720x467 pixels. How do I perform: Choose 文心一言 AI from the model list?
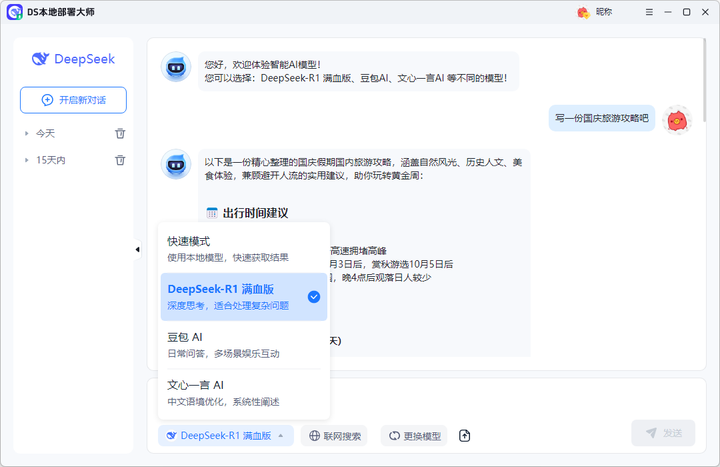pos(244,393)
